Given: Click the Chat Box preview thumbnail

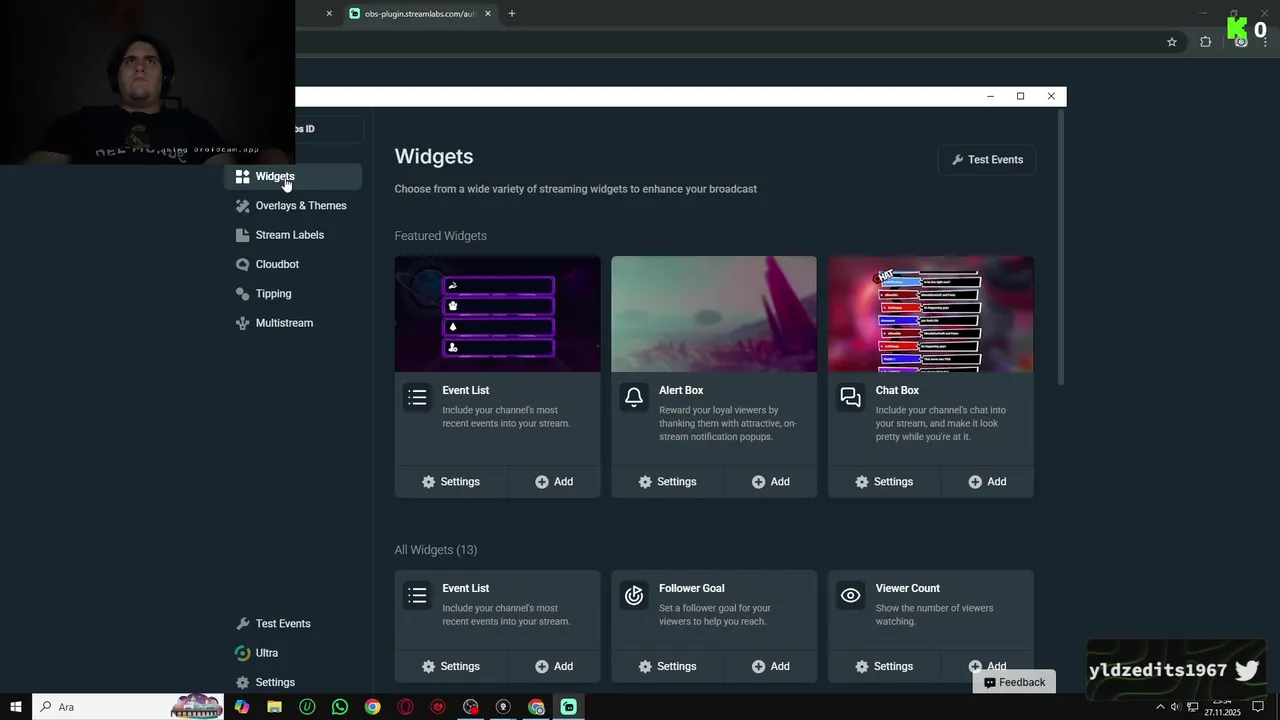Looking at the screenshot, I should click(x=931, y=314).
